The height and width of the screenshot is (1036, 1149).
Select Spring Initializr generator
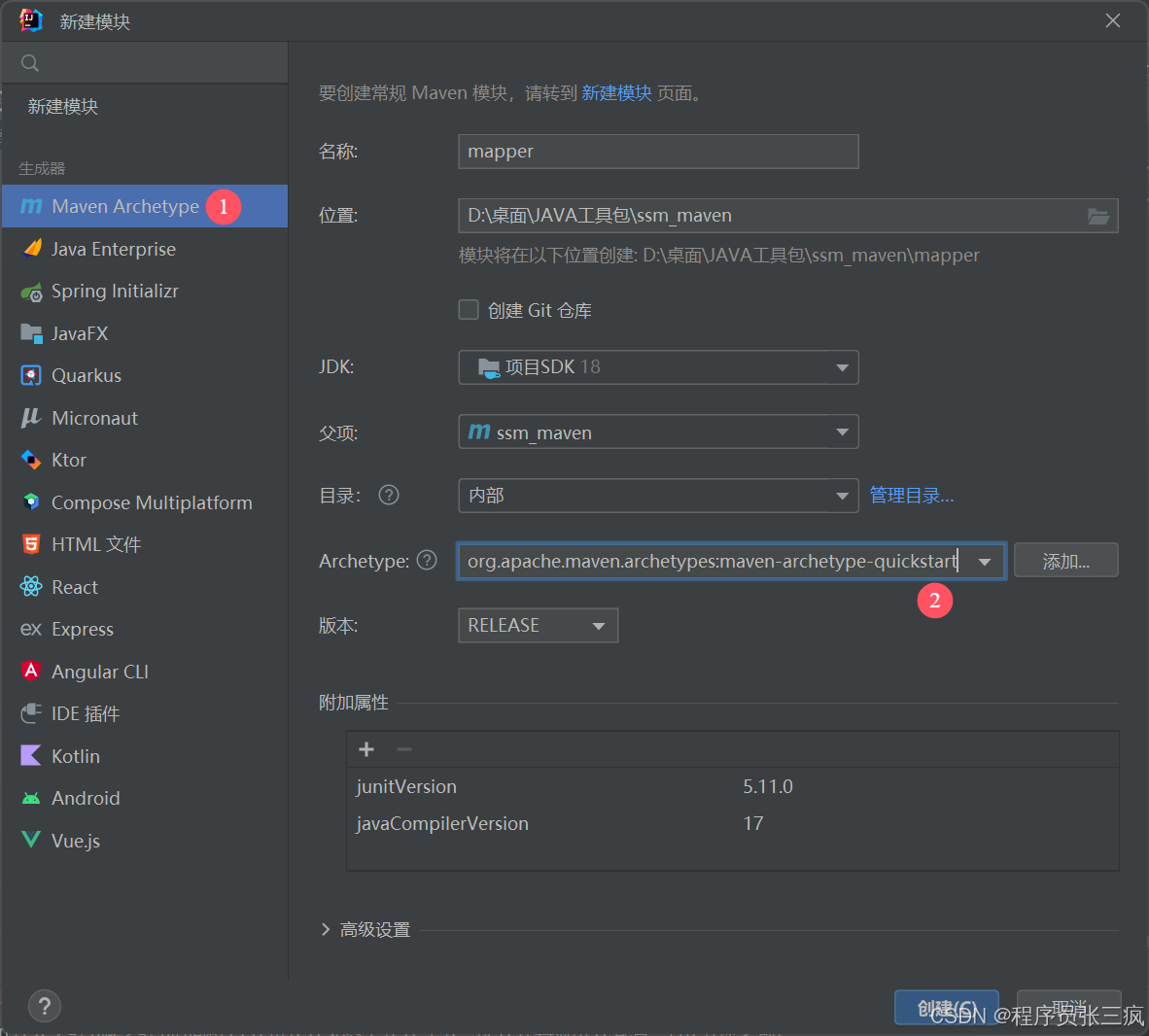pos(145,292)
